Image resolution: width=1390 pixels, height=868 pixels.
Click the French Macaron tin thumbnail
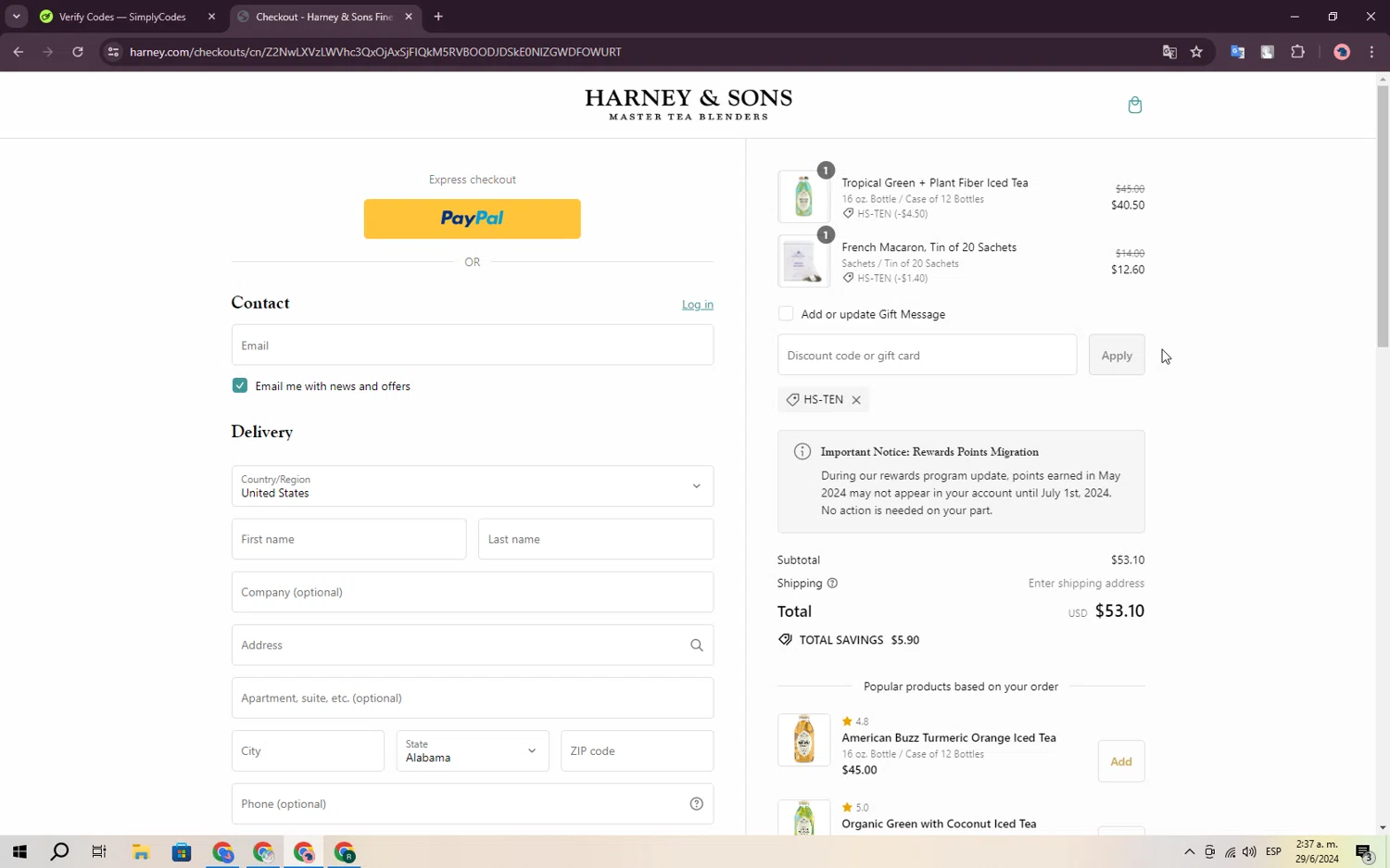tap(803, 261)
